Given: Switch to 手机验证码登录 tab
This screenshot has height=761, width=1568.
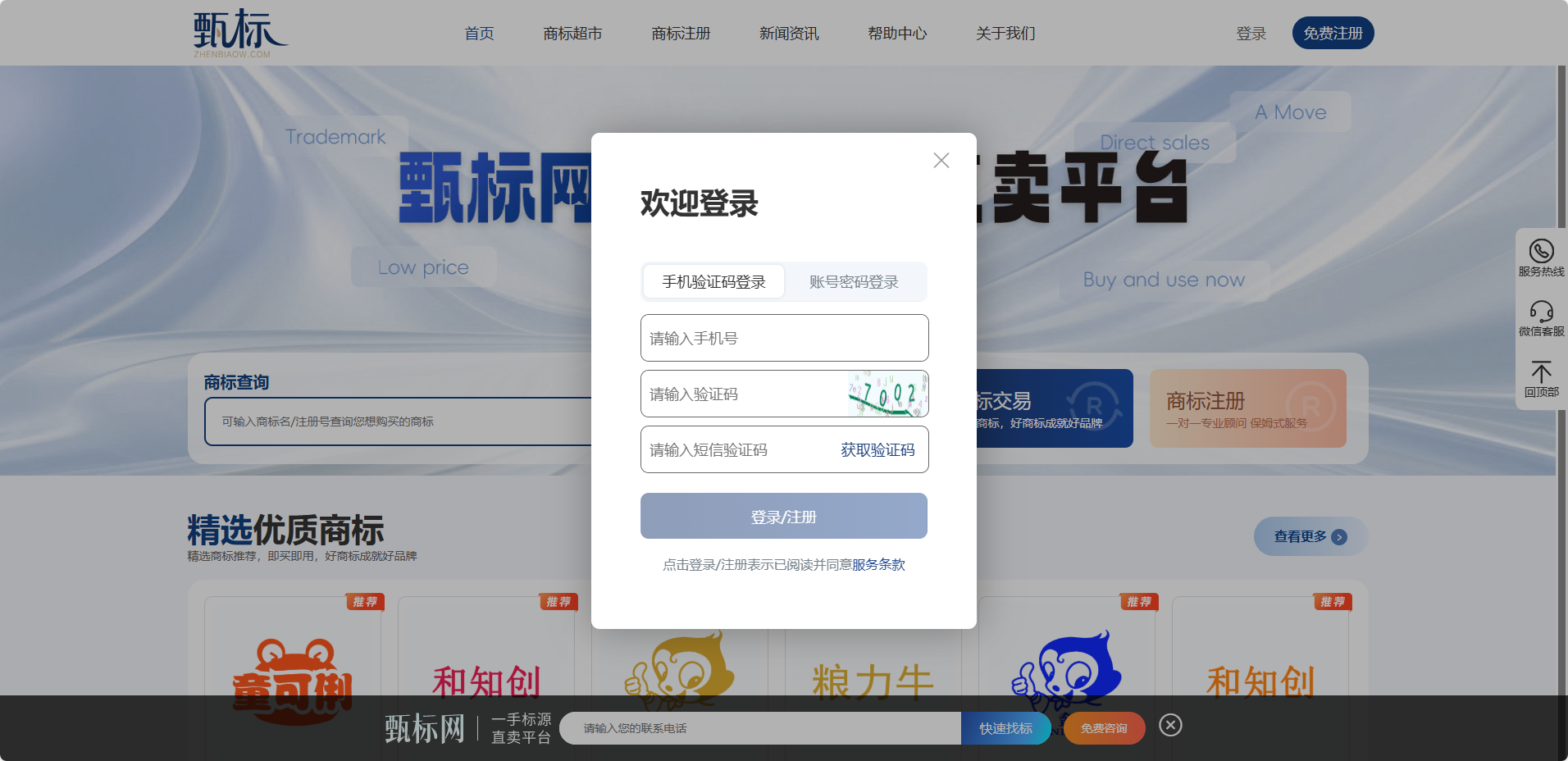Looking at the screenshot, I should [713, 282].
